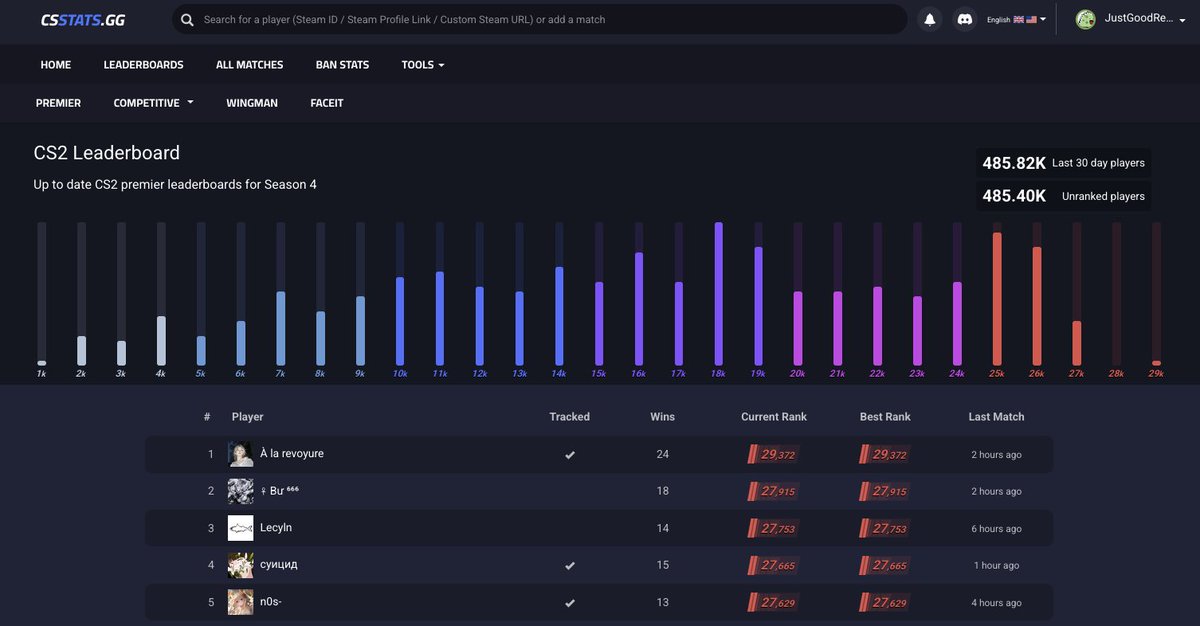Switch to the PREMIER tab
Viewport: 1200px width, 626px height.
pos(58,102)
